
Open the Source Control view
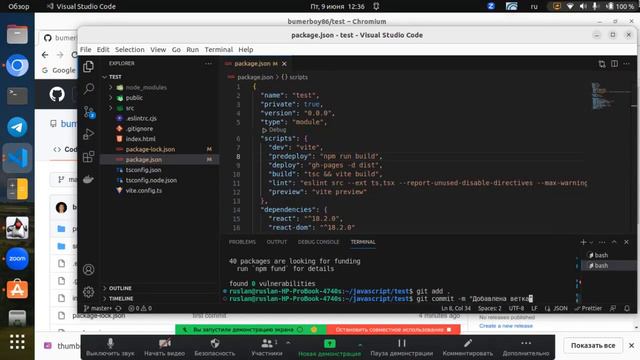[89, 111]
